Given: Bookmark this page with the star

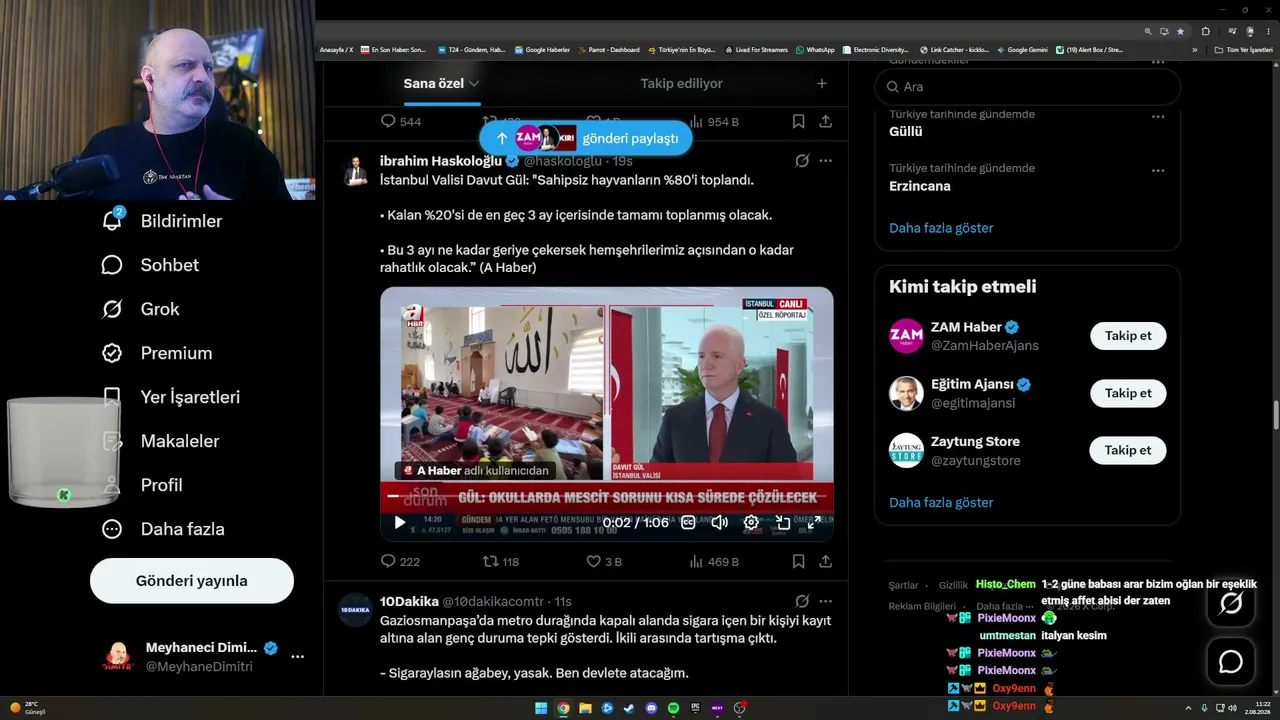Looking at the screenshot, I should (1180, 31).
